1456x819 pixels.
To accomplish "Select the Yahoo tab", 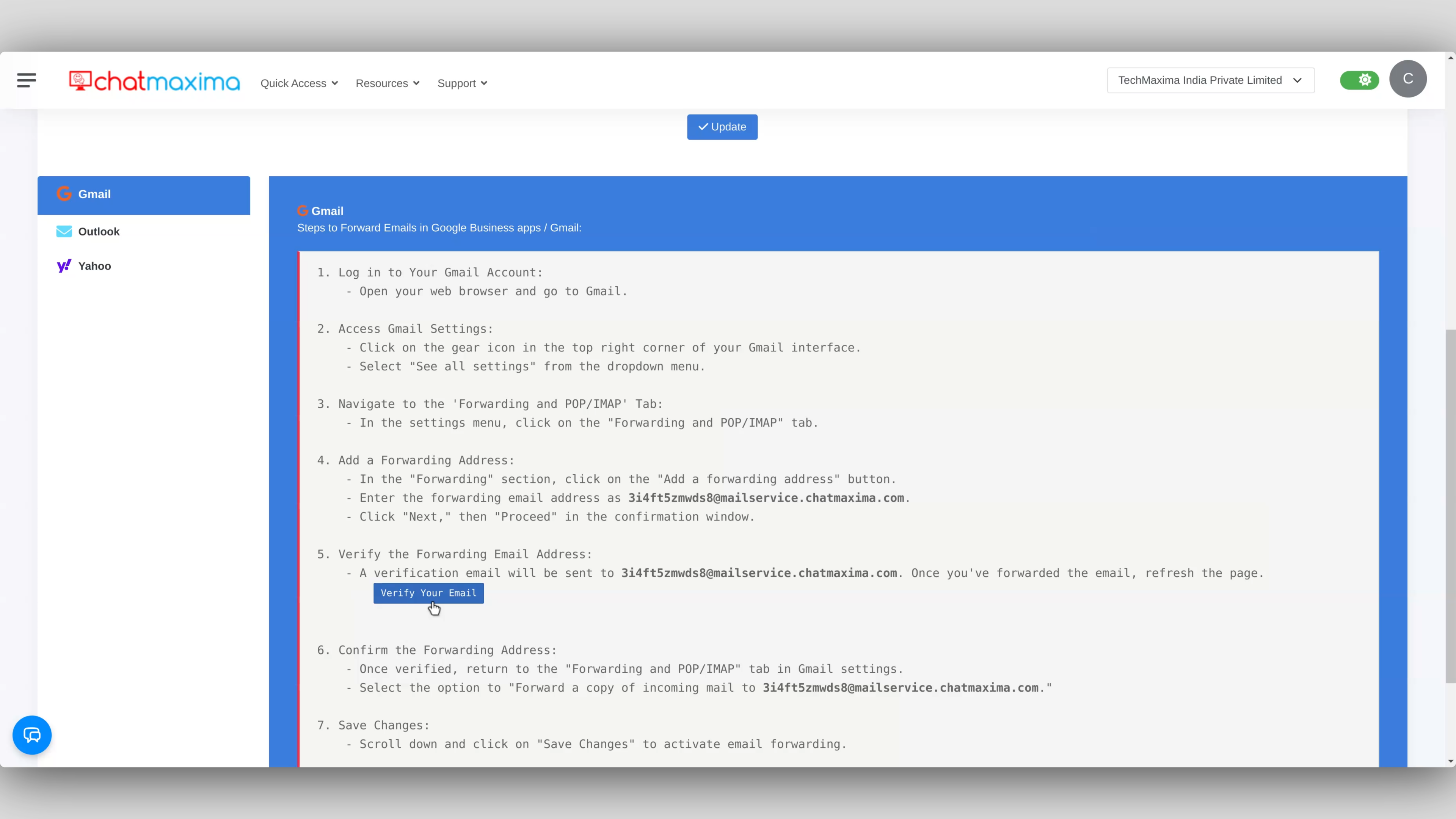I will (144, 266).
